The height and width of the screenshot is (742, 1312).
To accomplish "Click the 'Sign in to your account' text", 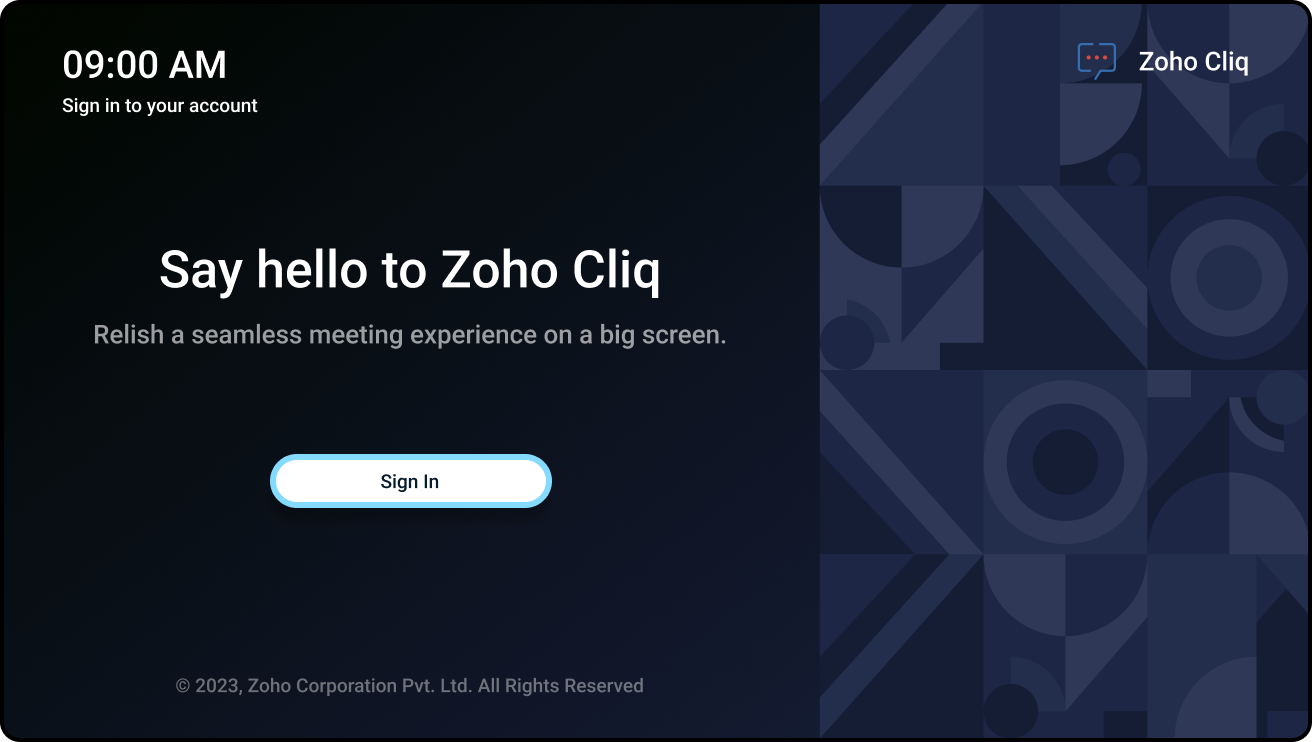I will coord(160,106).
